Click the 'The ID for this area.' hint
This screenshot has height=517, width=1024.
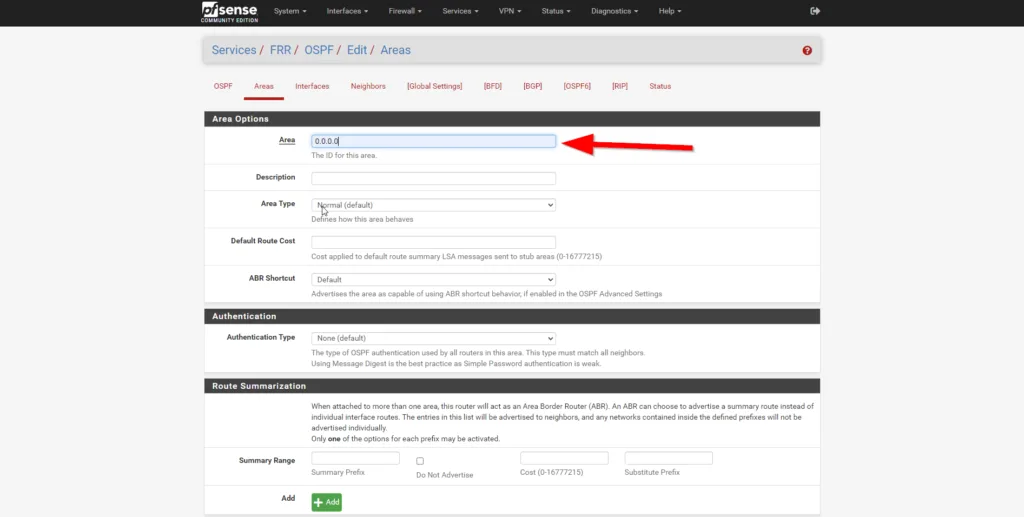point(344,155)
